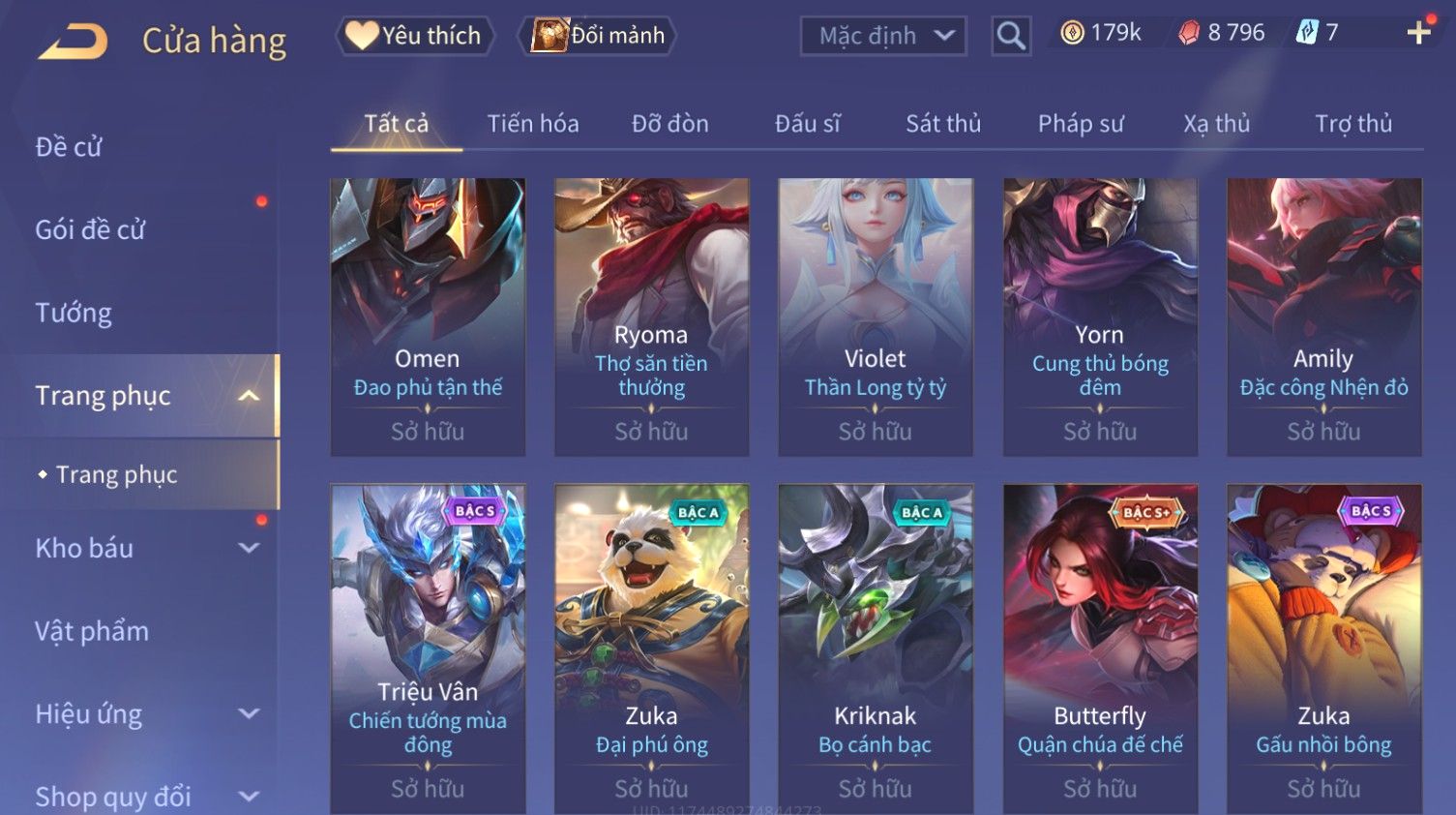Select the Violet Thần Long tỷ tỷ skin

(x=876, y=317)
